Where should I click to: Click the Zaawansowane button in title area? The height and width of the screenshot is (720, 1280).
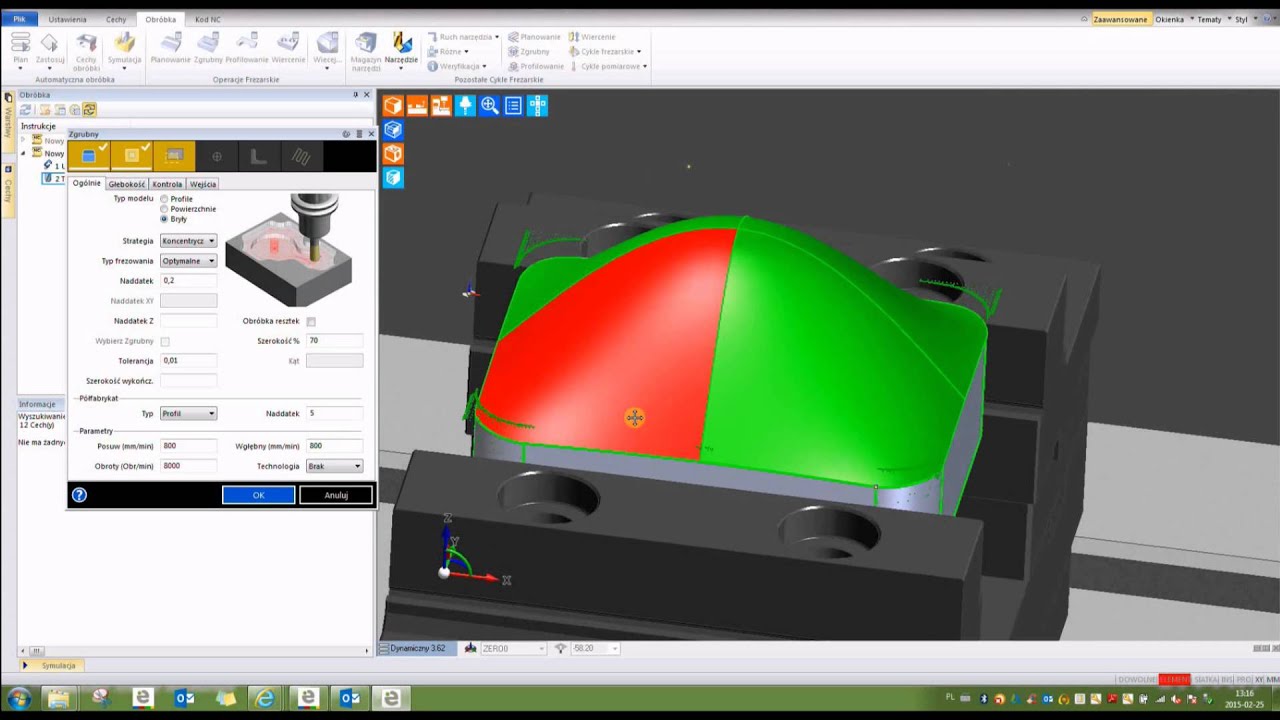(1120, 19)
